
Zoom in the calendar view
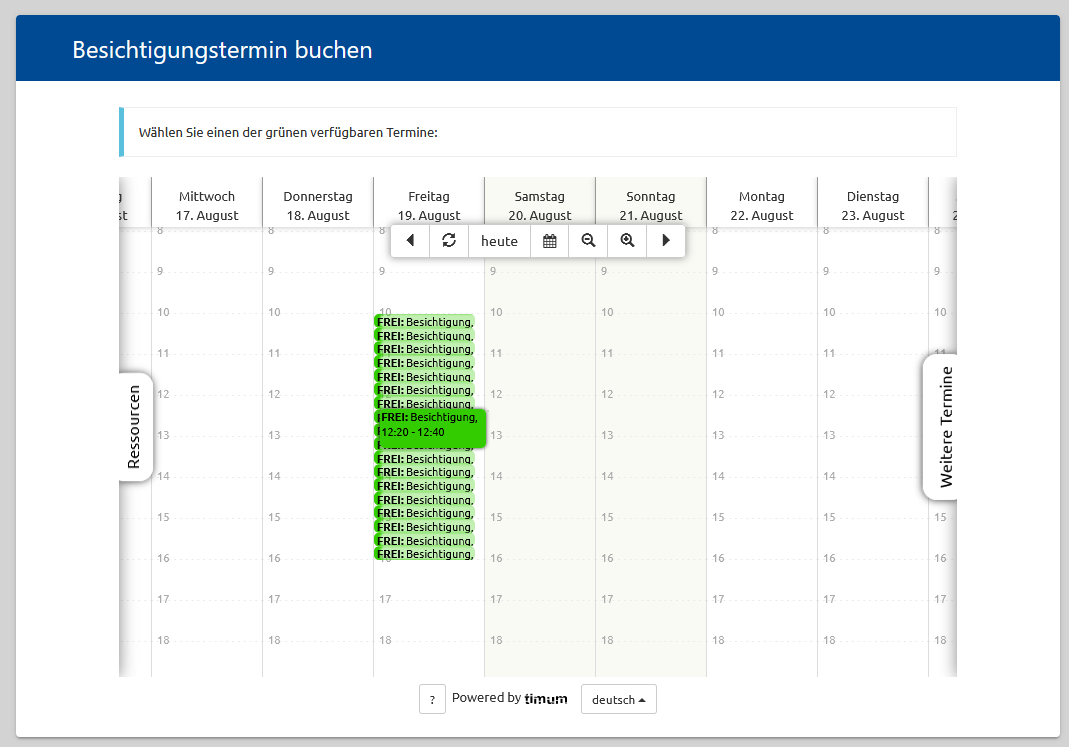click(627, 241)
